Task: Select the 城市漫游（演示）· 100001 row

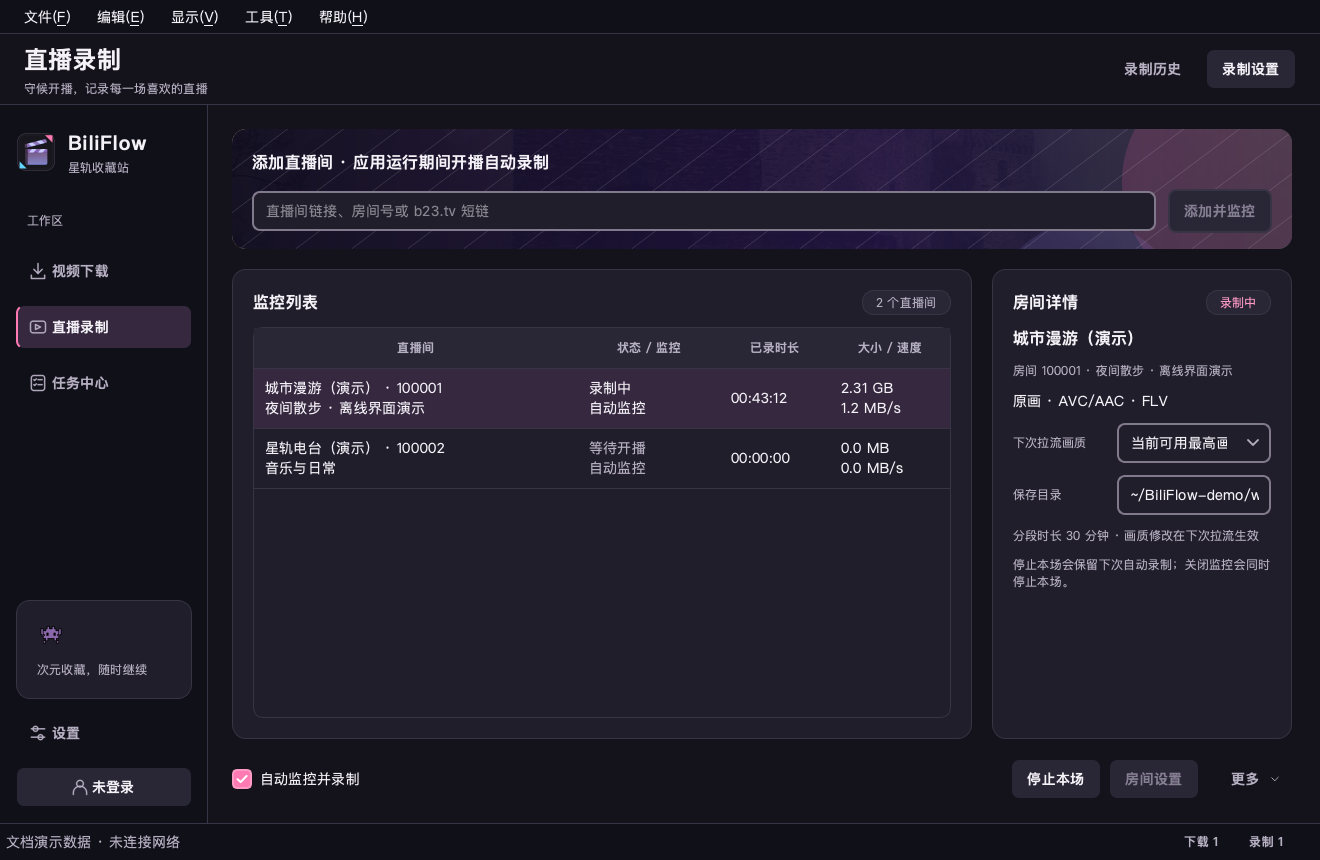Action: 601,398
